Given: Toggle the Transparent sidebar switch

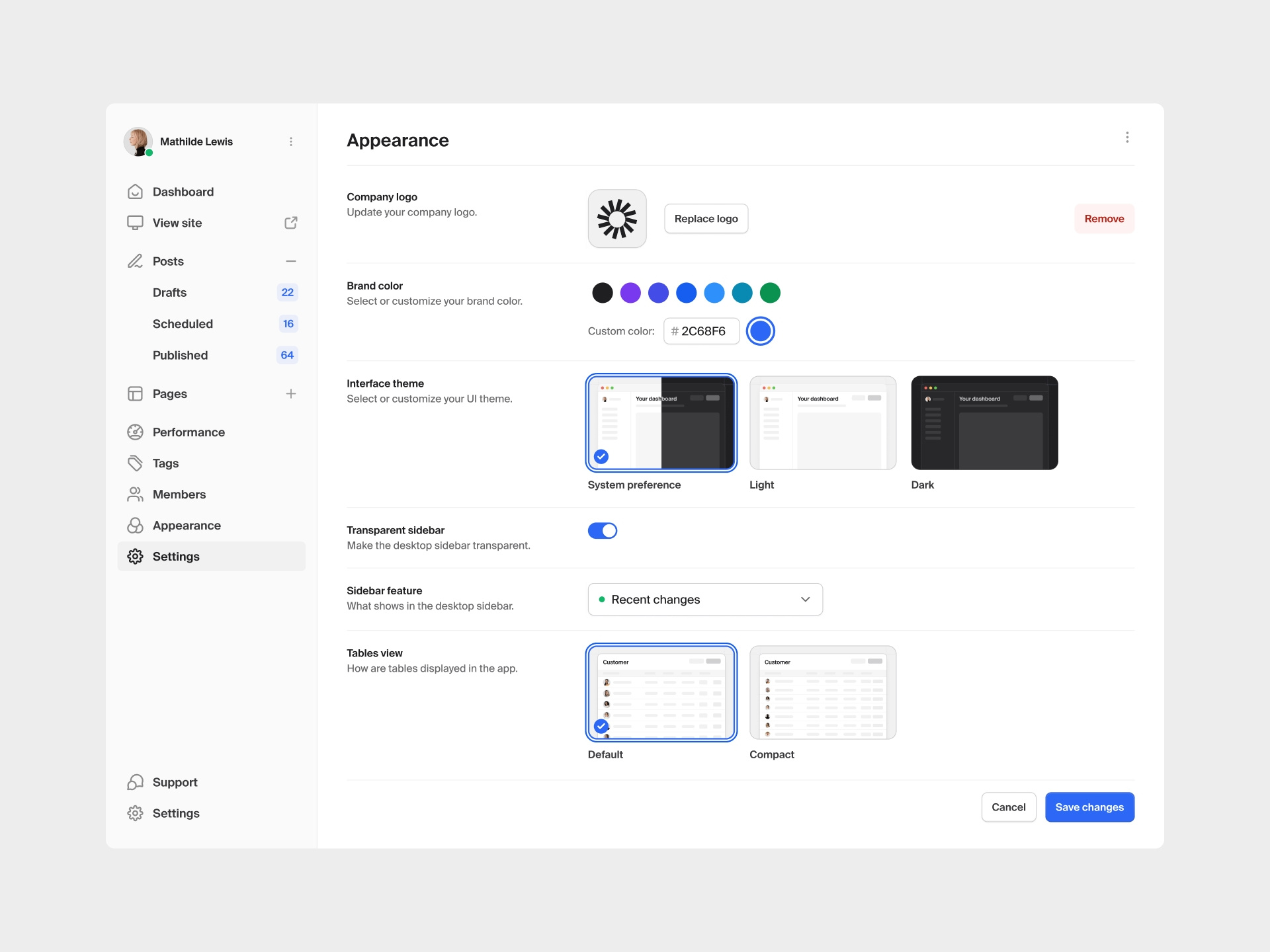Looking at the screenshot, I should pos(602,531).
